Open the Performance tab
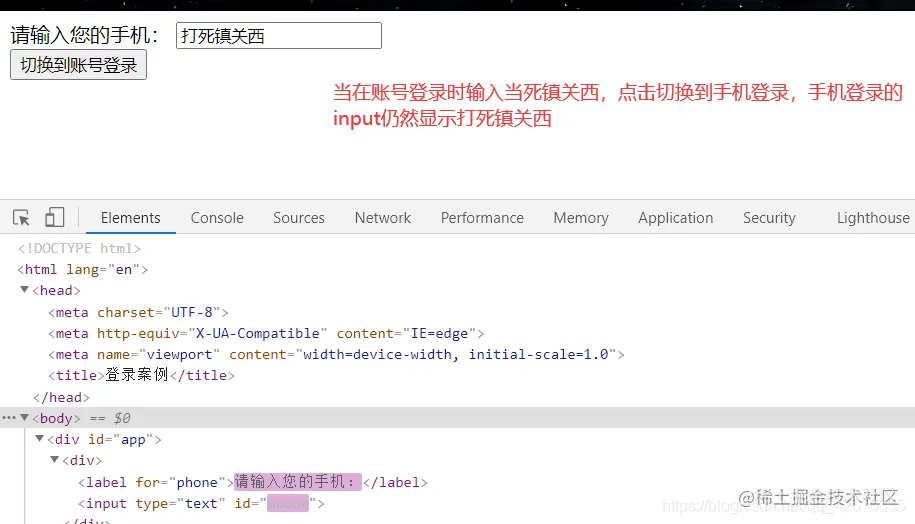915x524 pixels. click(x=482, y=218)
